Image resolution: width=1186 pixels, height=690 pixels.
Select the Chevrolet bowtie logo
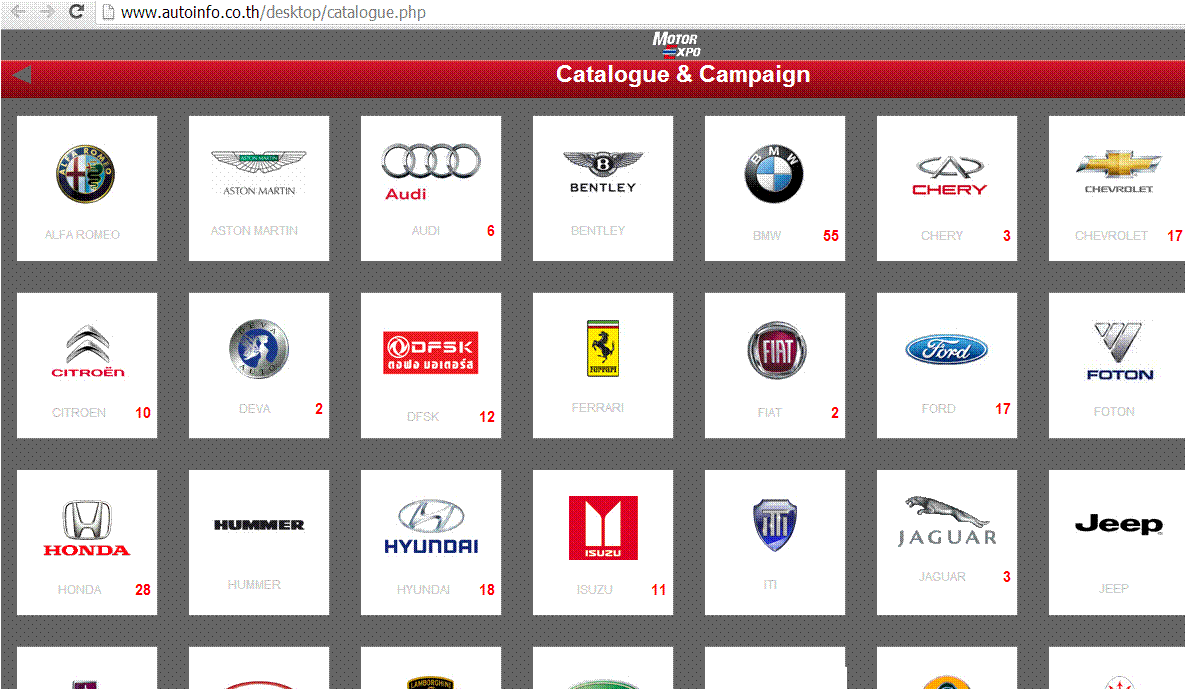coord(1119,172)
